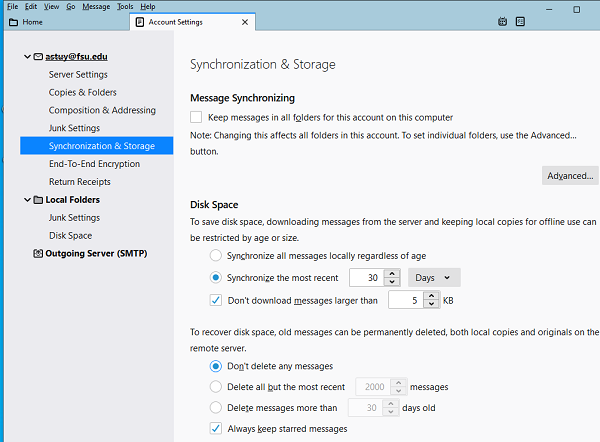Click the 5 KB size input field
This screenshot has width=600, height=442.
tap(406, 300)
